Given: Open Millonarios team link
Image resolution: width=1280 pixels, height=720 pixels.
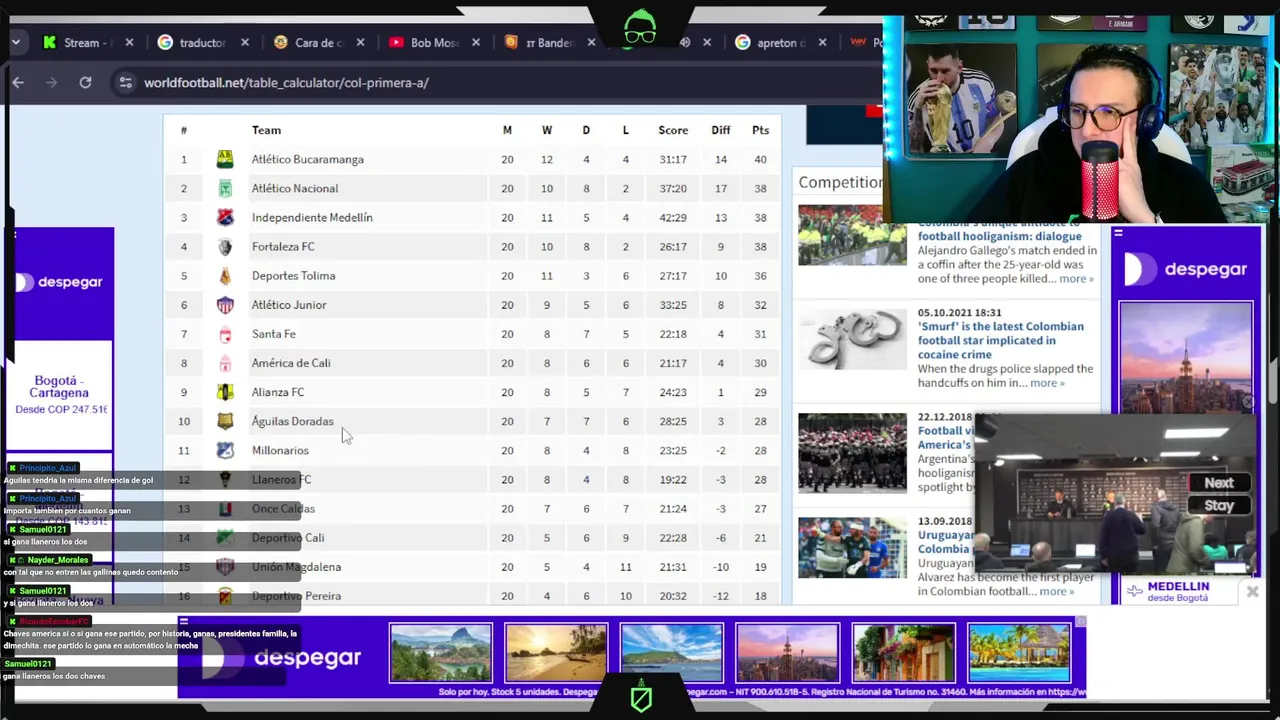Looking at the screenshot, I should tap(280, 450).
